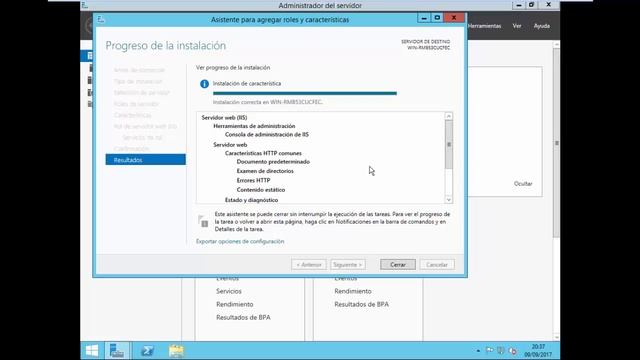Launch PowerShell from the taskbar

tap(147, 351)
